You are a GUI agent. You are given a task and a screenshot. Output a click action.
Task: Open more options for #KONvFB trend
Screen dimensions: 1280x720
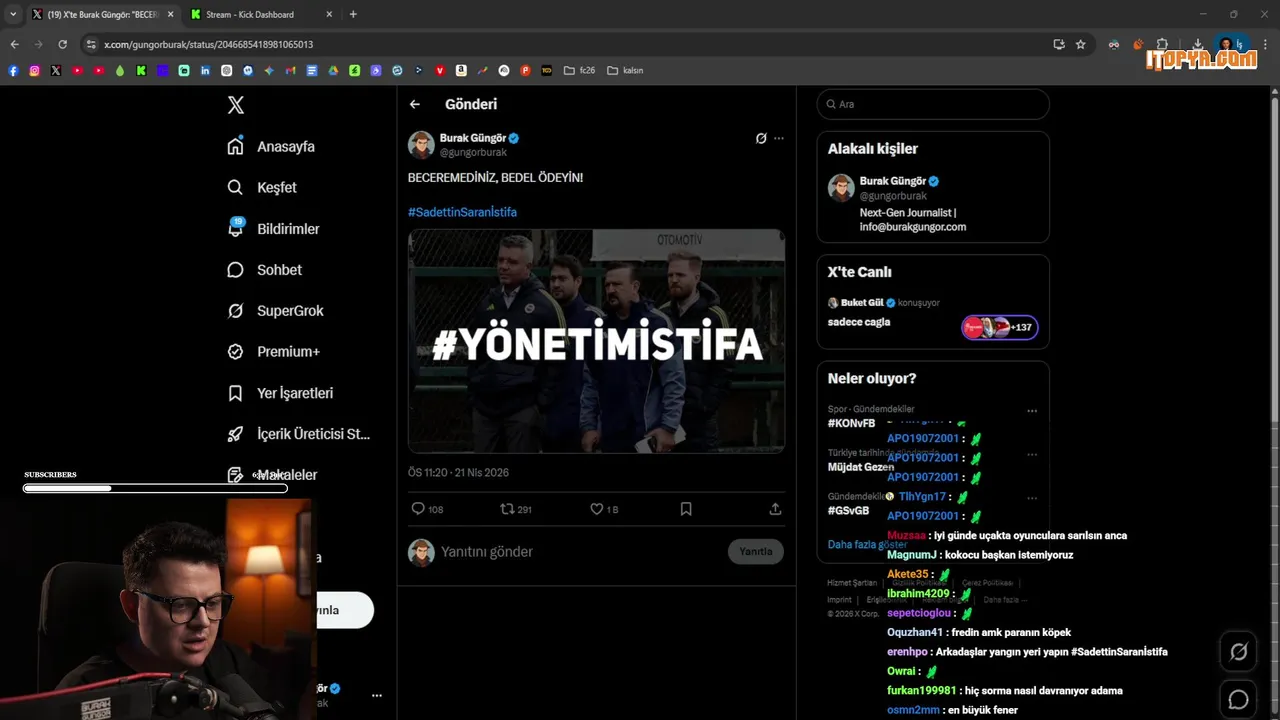[x=1032, y=411]
